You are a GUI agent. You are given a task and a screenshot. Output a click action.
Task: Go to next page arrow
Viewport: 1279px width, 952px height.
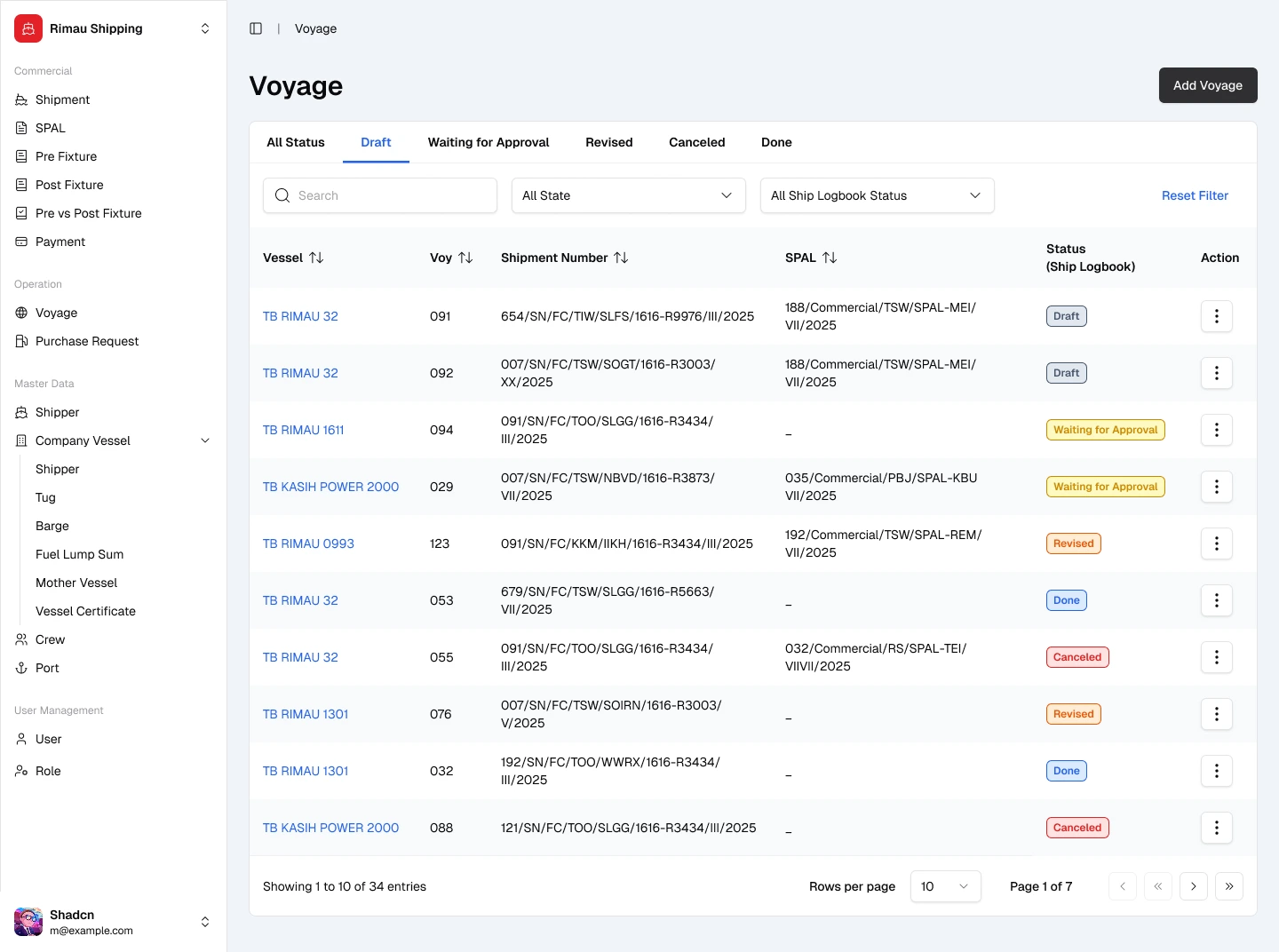coord(1193,886)
